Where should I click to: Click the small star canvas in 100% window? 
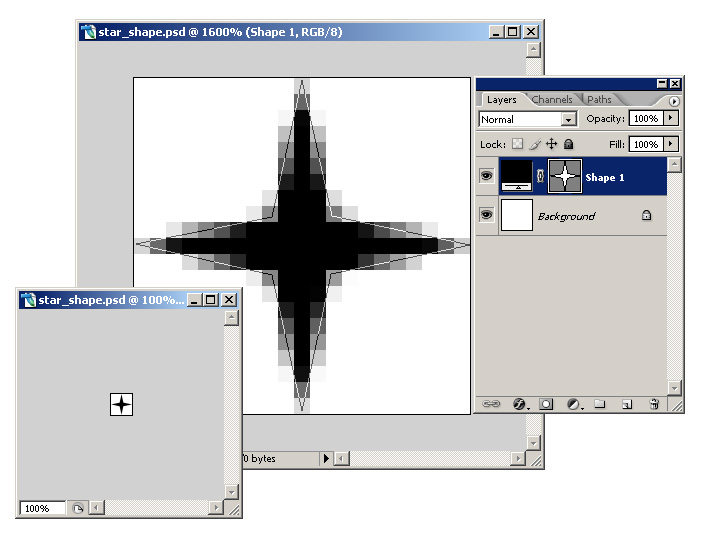(122, 405)
